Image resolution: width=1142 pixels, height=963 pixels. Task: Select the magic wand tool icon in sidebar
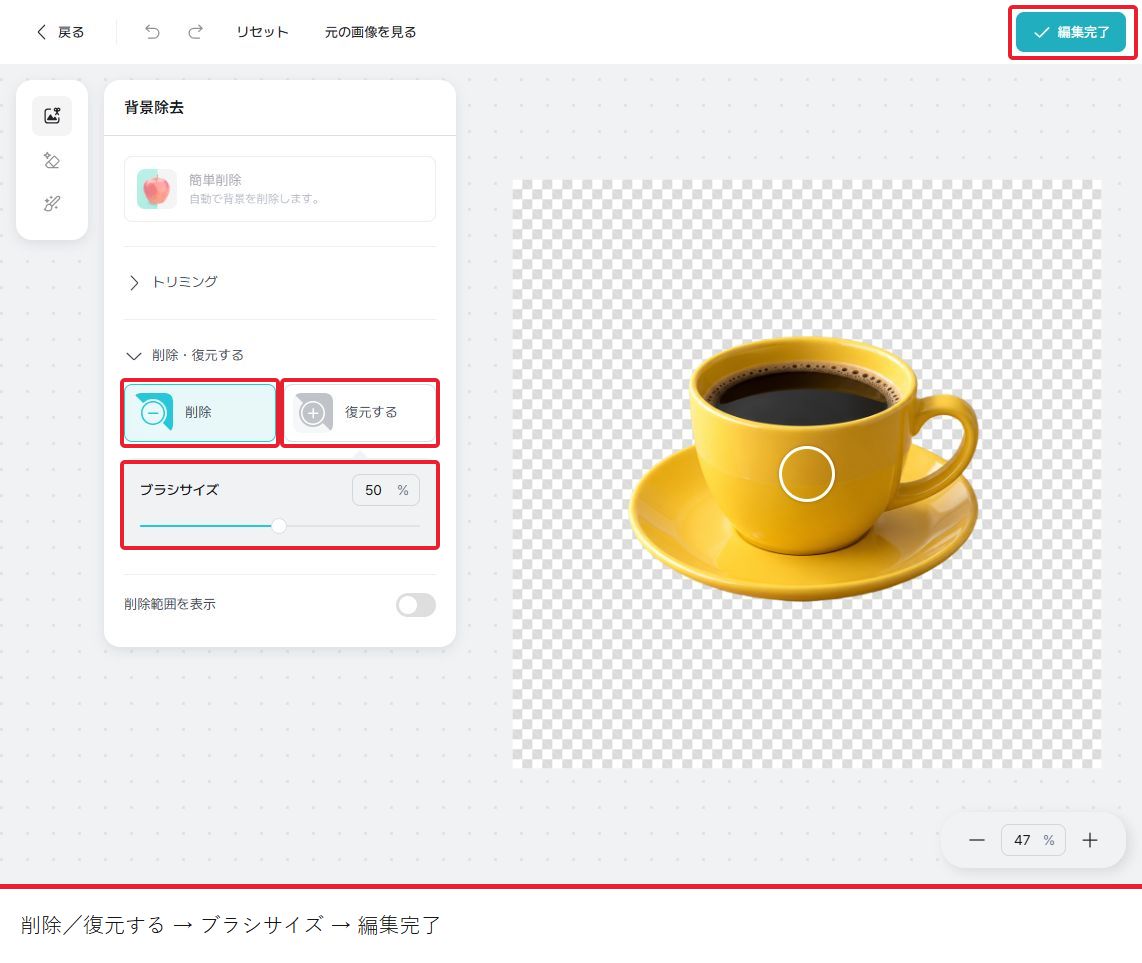coord(52,203)
